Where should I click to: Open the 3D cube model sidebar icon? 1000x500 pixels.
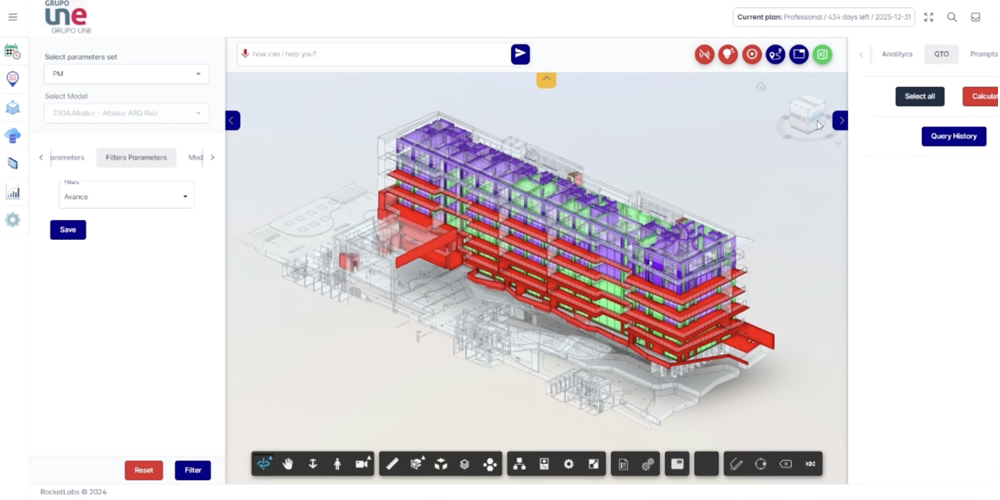[13, 107]
